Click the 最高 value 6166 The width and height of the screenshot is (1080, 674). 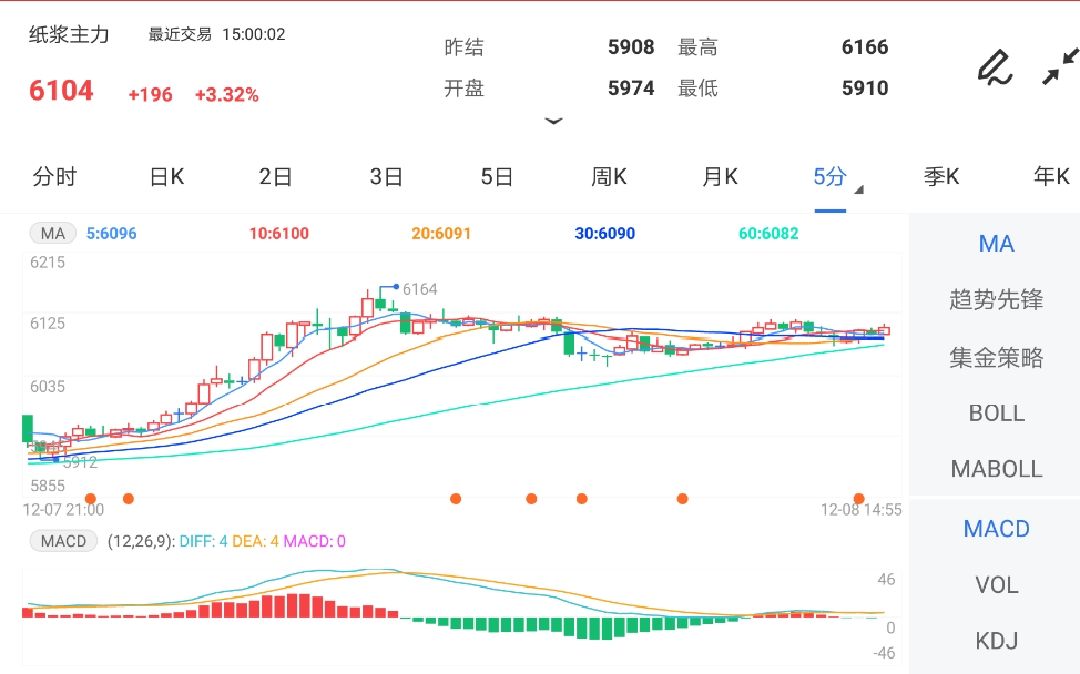(x=865, y=47)
